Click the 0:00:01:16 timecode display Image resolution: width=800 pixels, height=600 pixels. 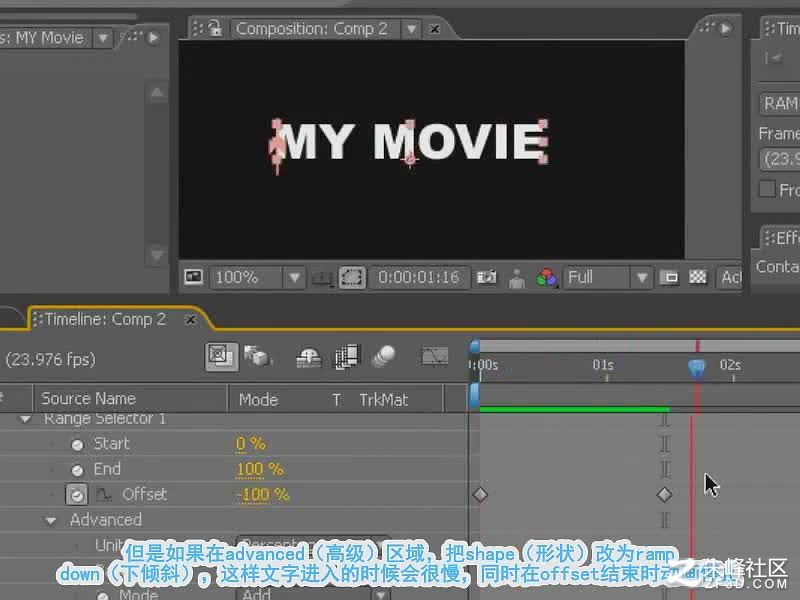point(418,278)
